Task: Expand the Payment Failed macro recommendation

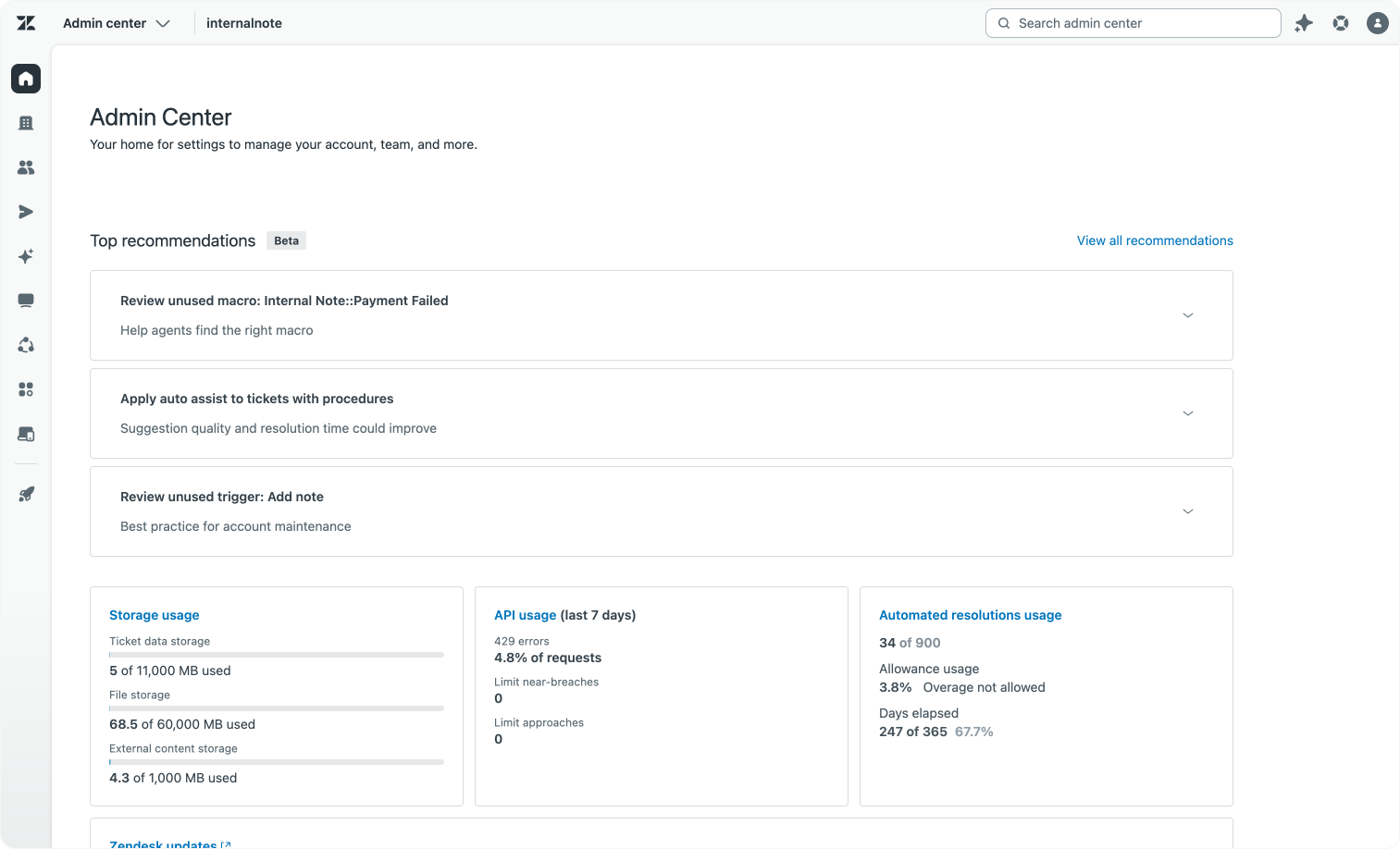Action: coord(1188,315)
